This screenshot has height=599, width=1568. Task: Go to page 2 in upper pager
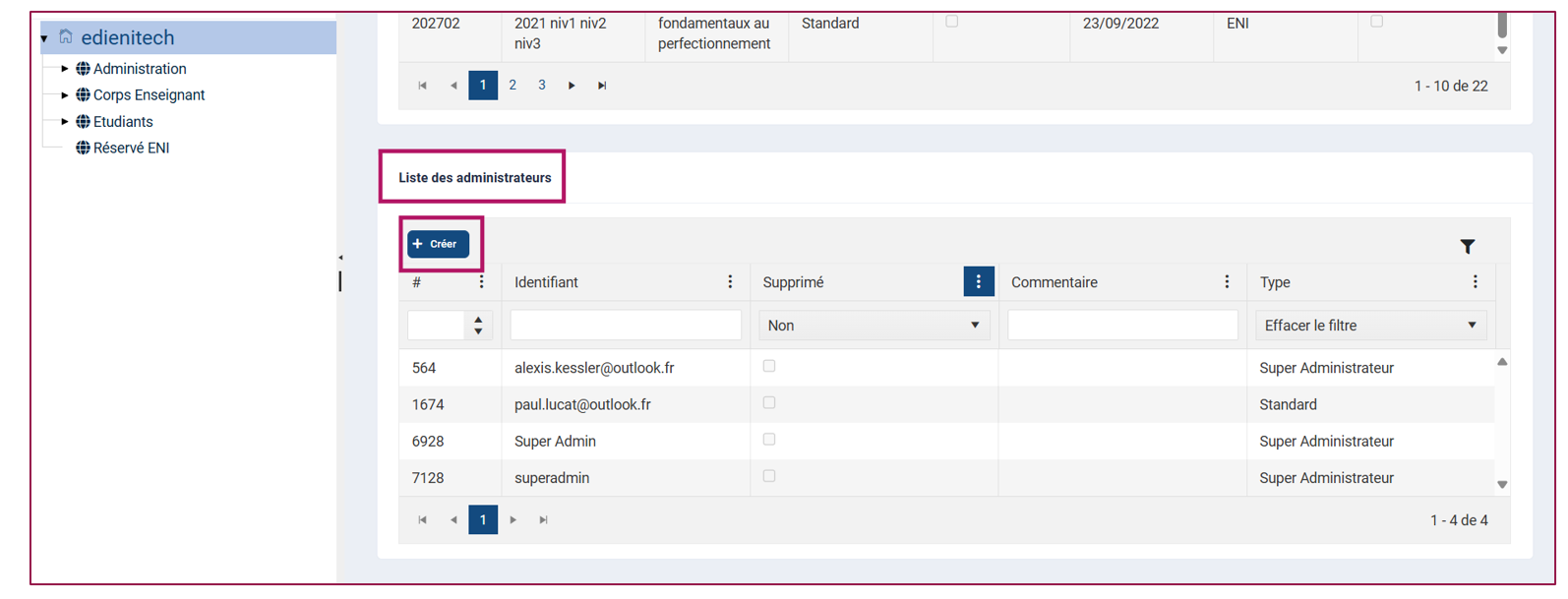click(513, 86)
